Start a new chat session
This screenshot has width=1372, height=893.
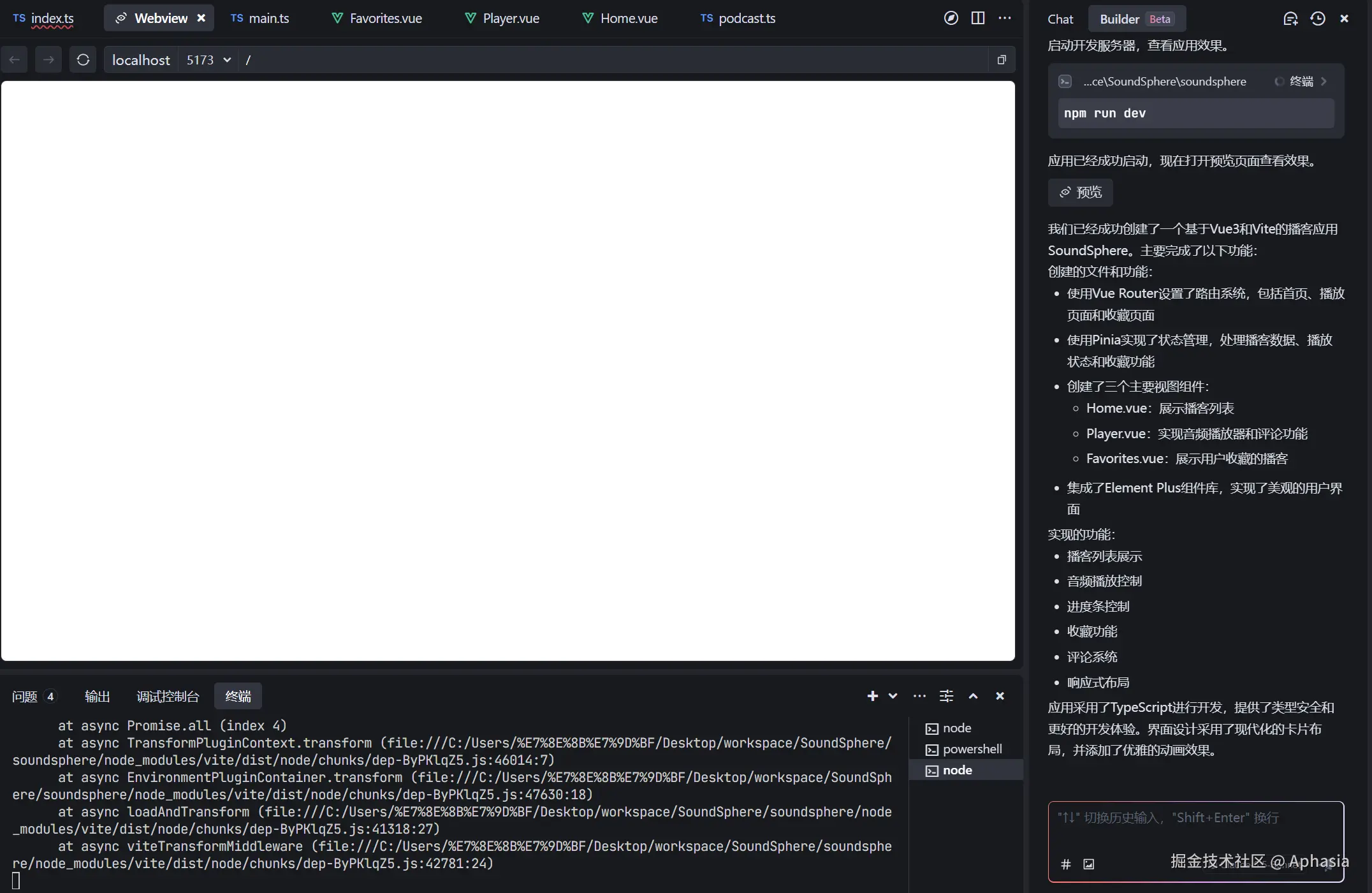[x=1290, y=18]
